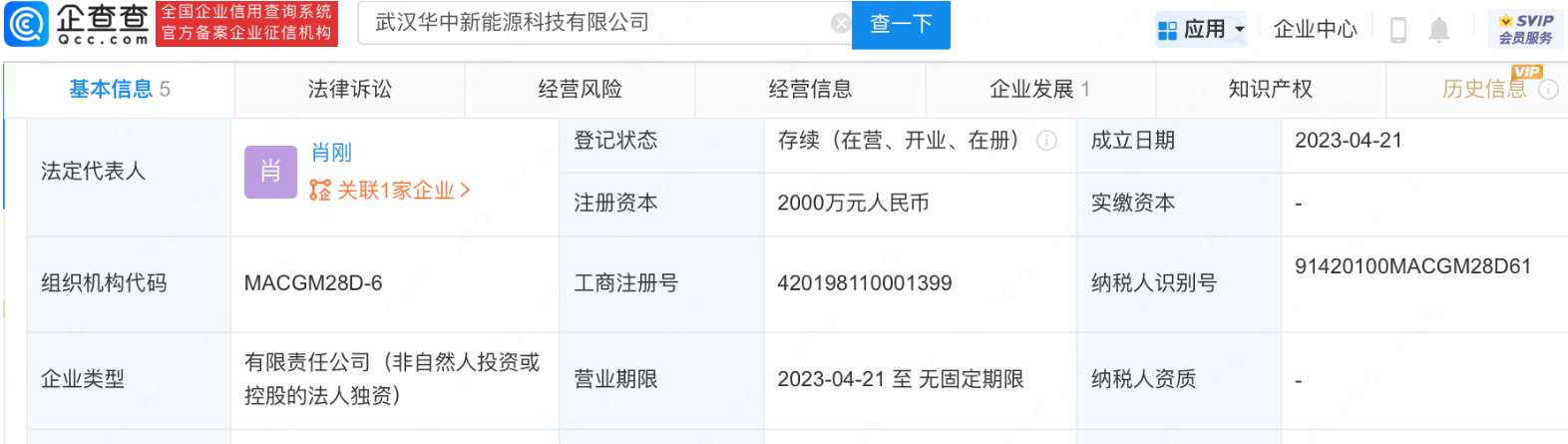Select the 注册资本 value 2000万元人民币

853,204
